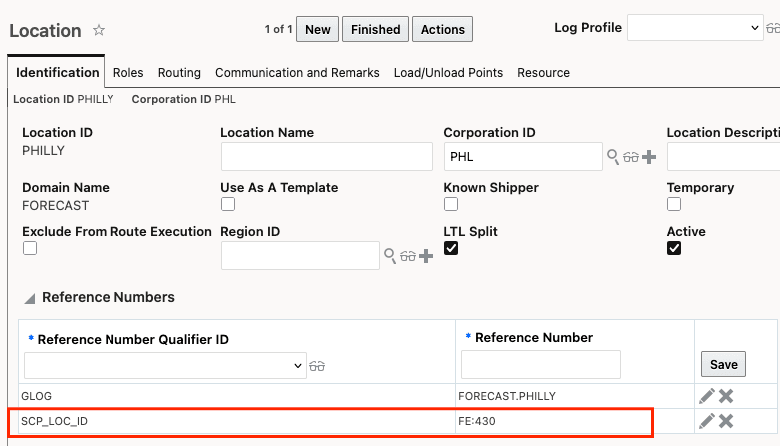Click the Location Name input field

(x=326, y=157)
